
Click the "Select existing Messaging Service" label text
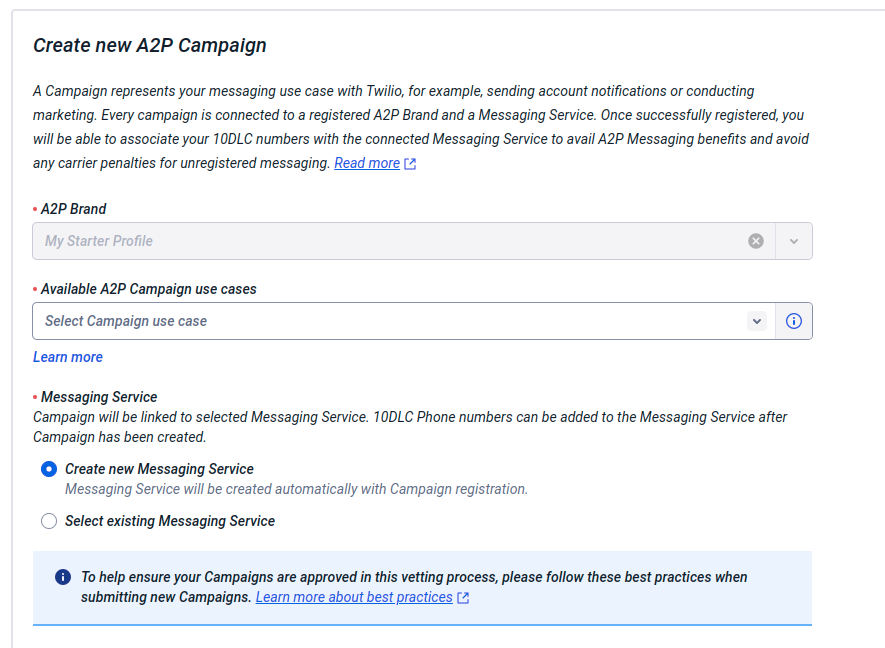coord(169,521)
